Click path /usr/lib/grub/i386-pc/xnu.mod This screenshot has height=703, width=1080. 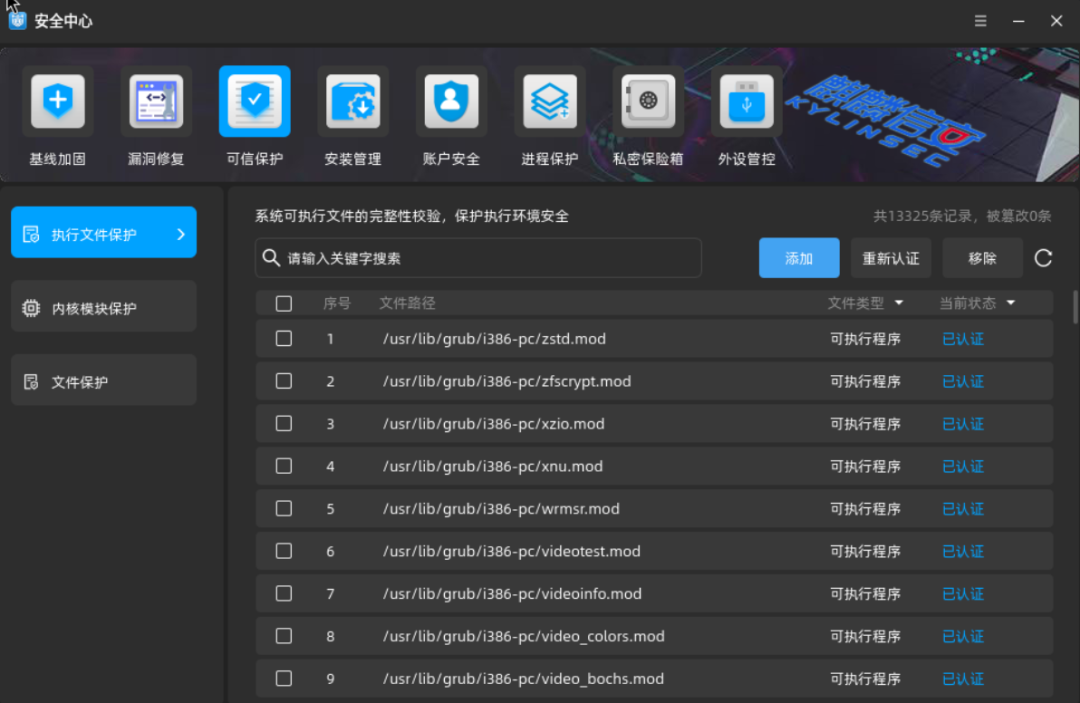coord(493,466)
